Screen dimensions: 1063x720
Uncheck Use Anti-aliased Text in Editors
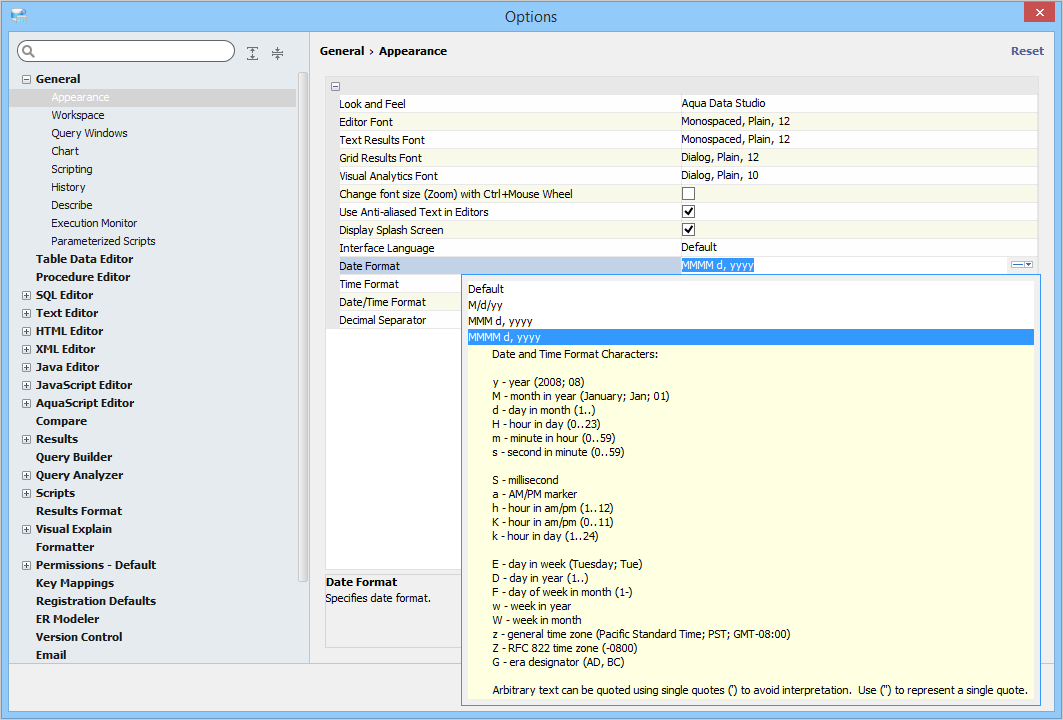(x=688, y=212)
